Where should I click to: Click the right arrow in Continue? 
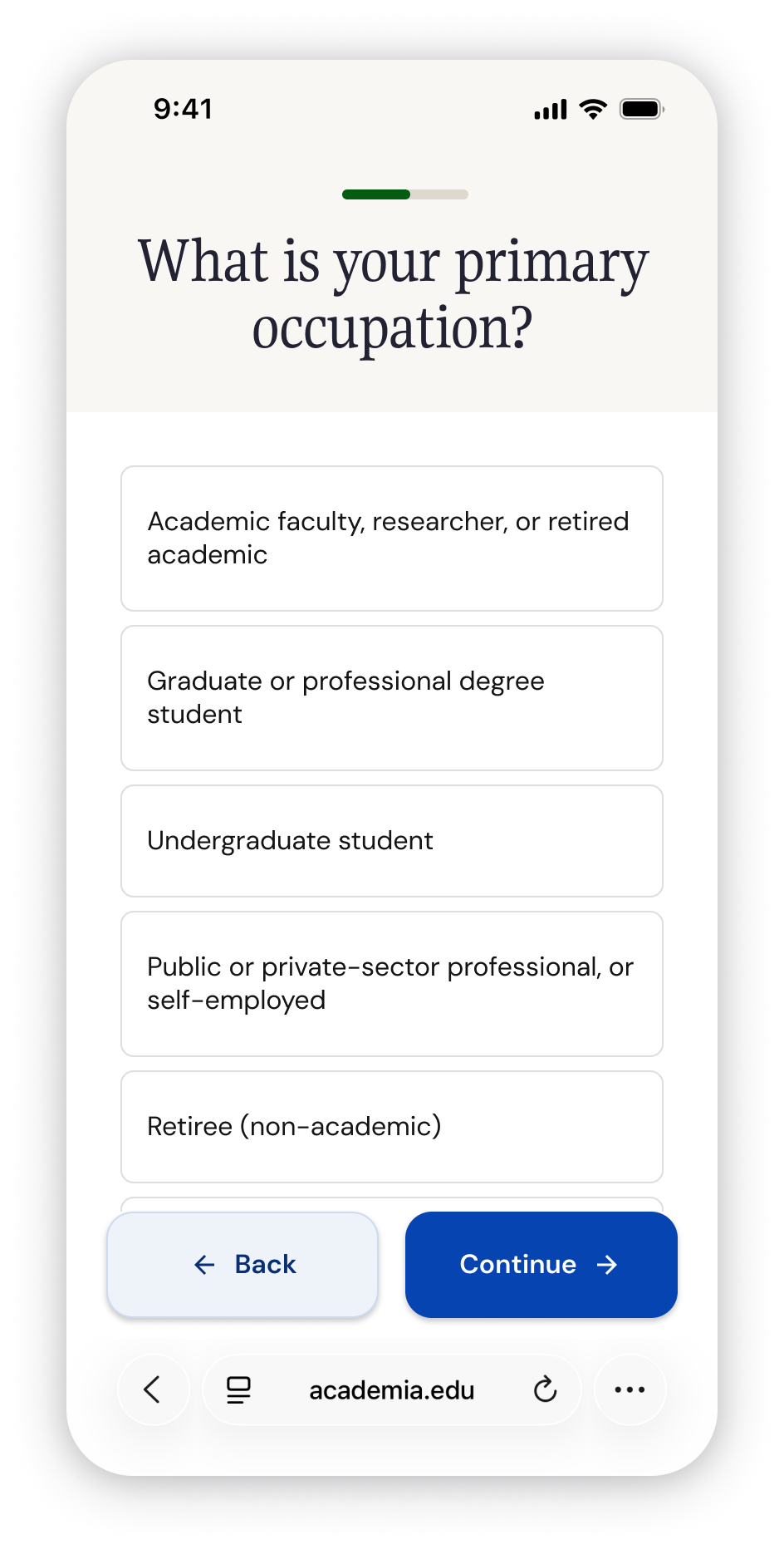607,1265
